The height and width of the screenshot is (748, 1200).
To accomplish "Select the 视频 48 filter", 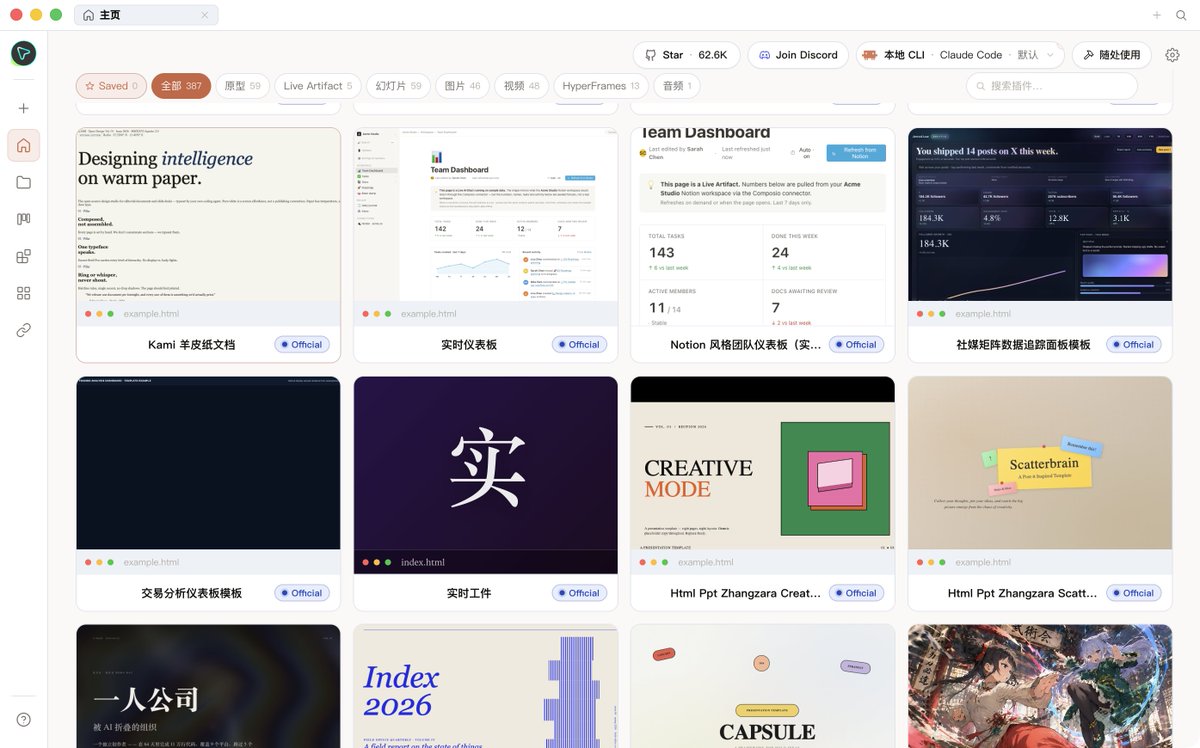I will (x=522, y=86).
